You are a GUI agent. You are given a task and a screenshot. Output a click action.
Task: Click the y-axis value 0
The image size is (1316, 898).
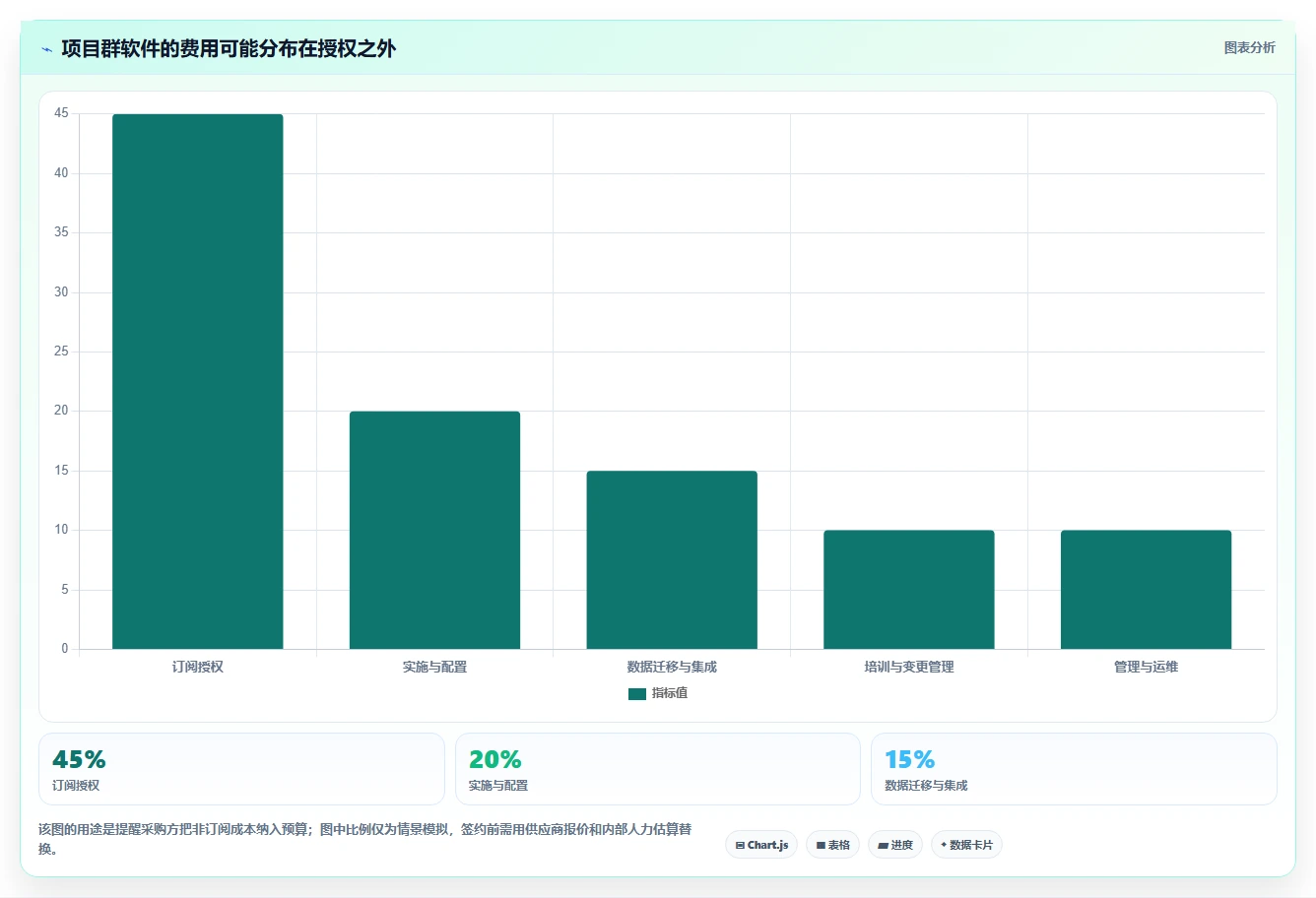(65, 648)
